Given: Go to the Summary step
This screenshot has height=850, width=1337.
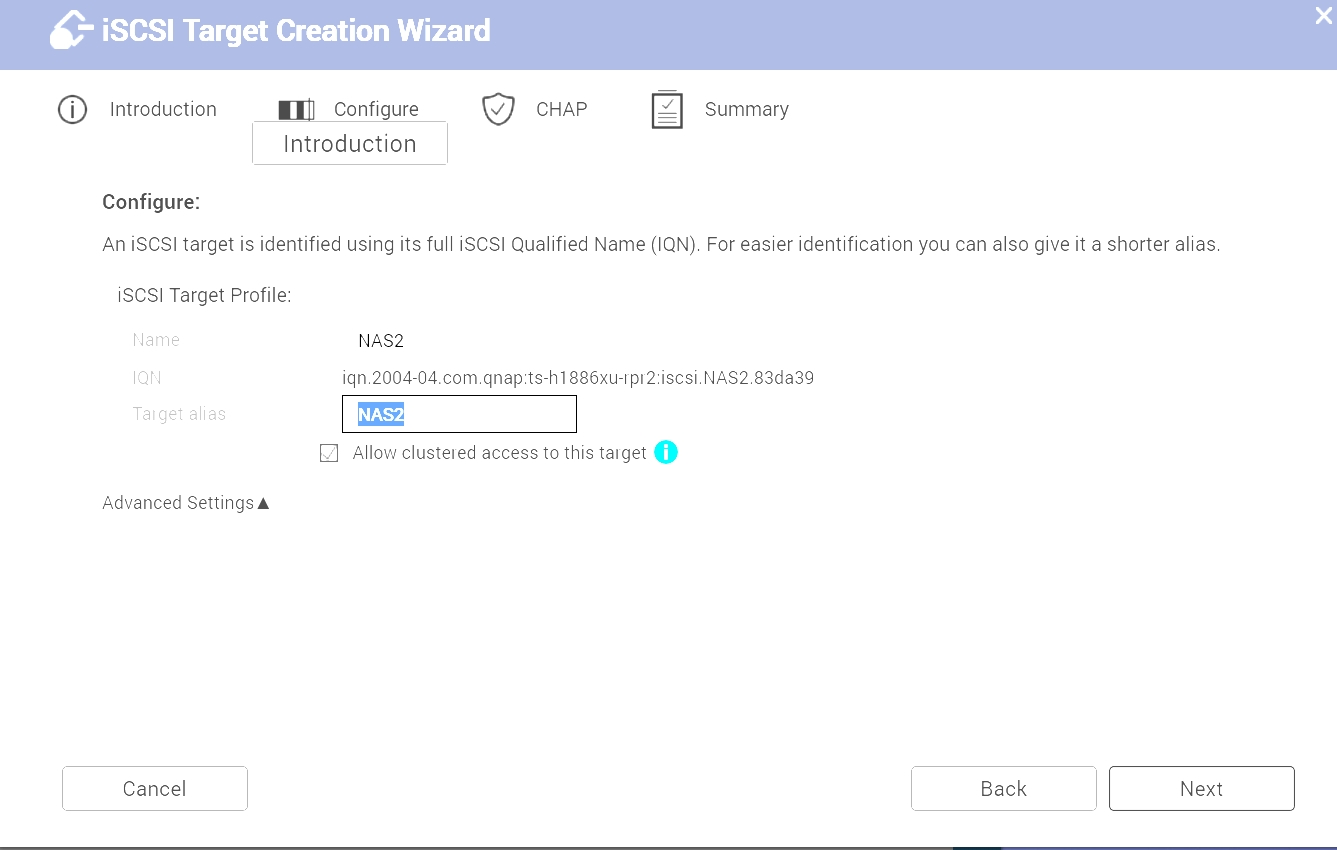Looking at the screenshot, I should (x=747, y=109).
